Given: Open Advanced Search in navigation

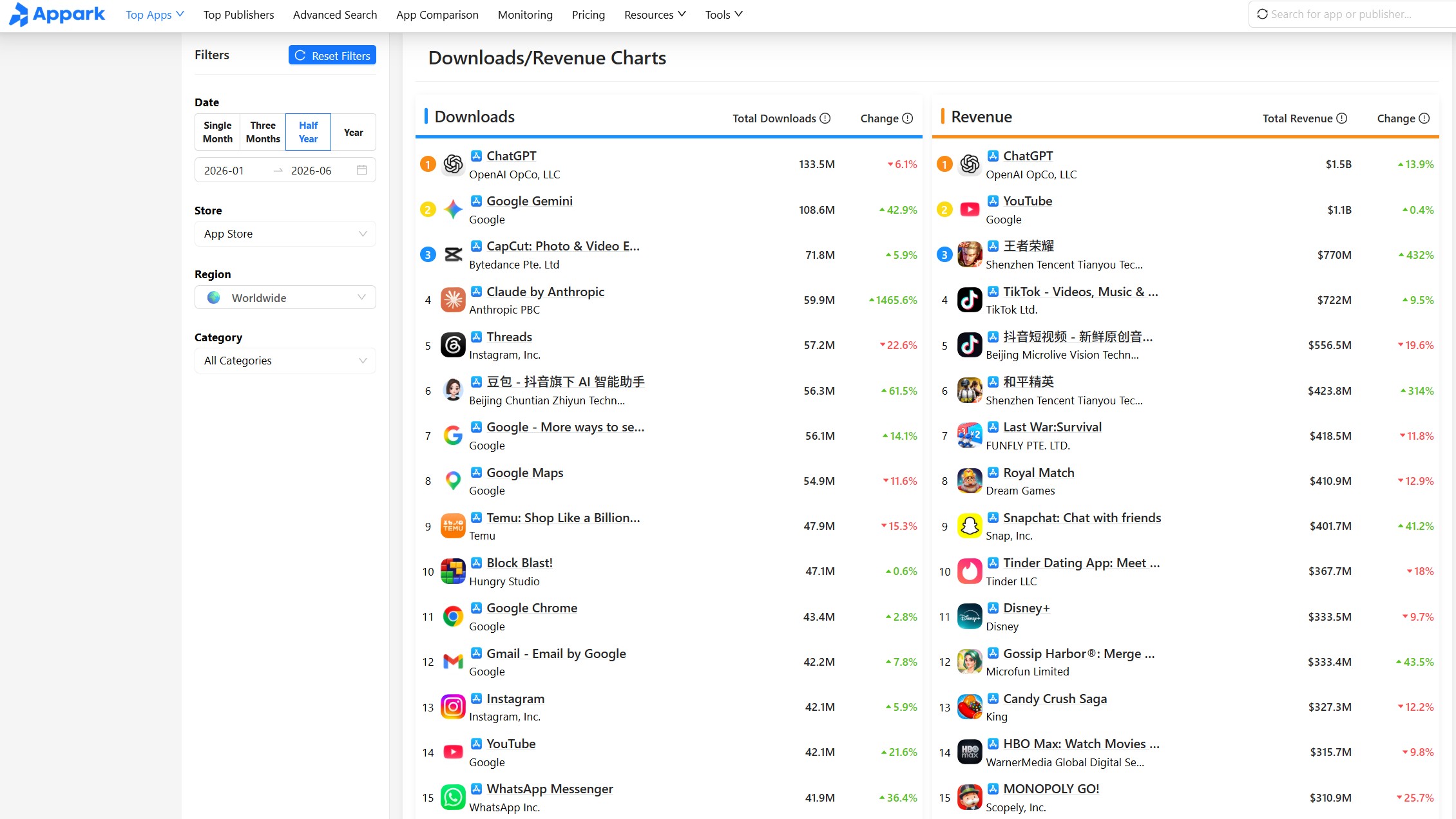Looking at the screenshot, I should pyautogui.click(x=335, y=14).
